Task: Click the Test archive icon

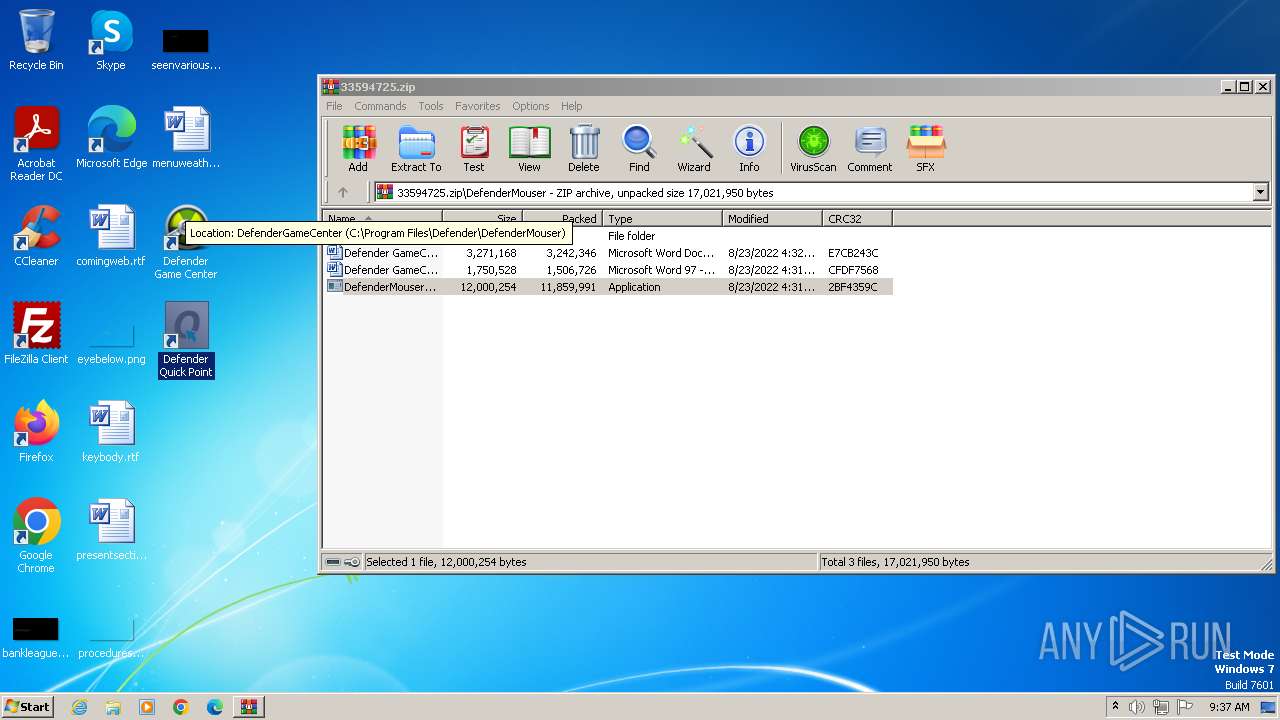Action: point(474,149)
